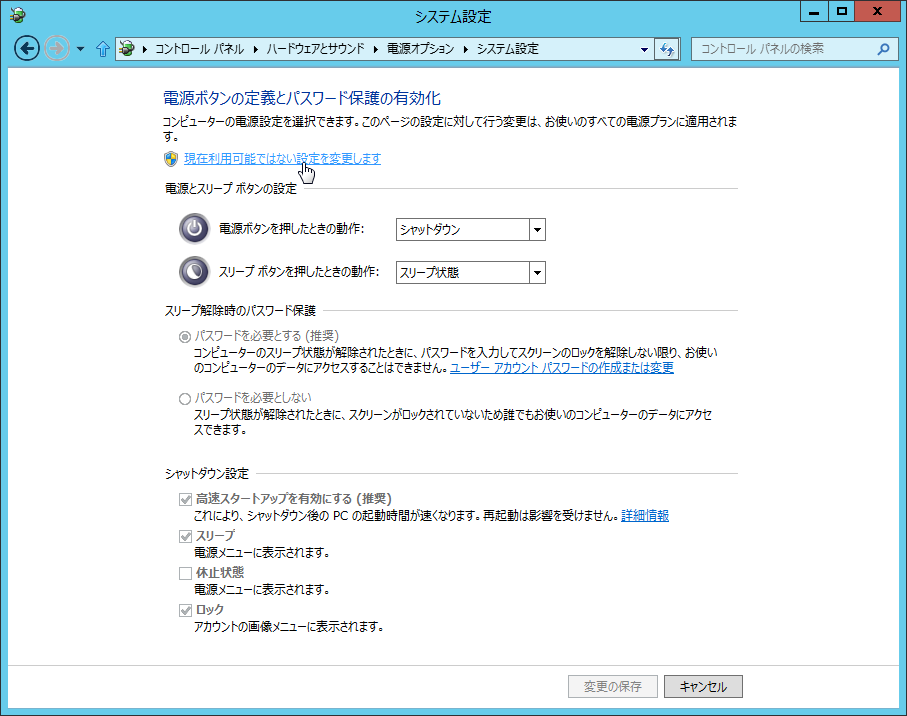907x716 pixels.
Task: Select ハードウェアとサウンド breadcrumb
Action: 315,49
